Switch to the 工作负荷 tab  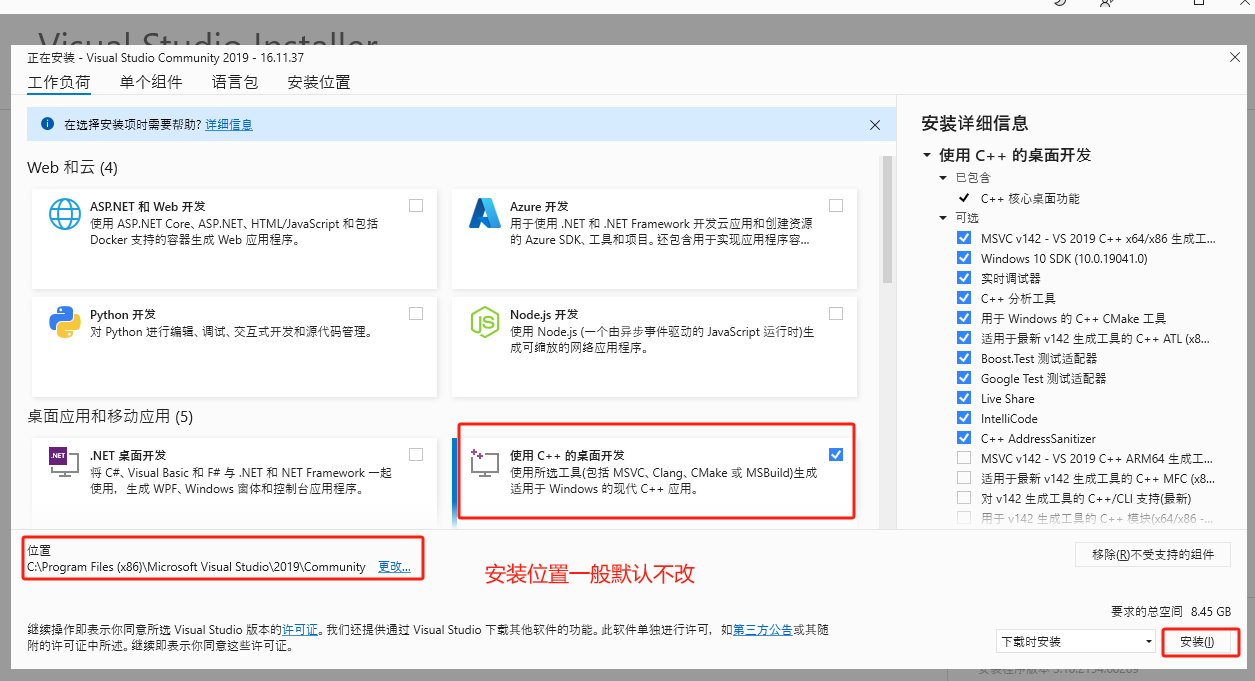coord(59,83)
